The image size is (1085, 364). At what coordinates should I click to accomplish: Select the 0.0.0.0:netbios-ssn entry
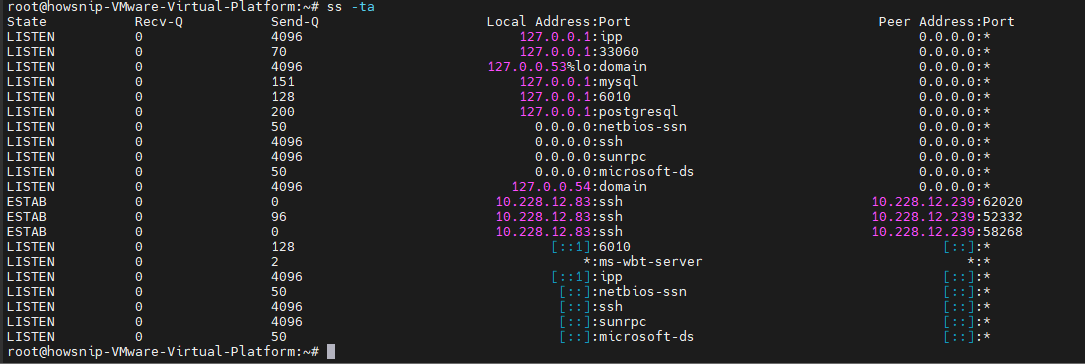pos(611,127)
